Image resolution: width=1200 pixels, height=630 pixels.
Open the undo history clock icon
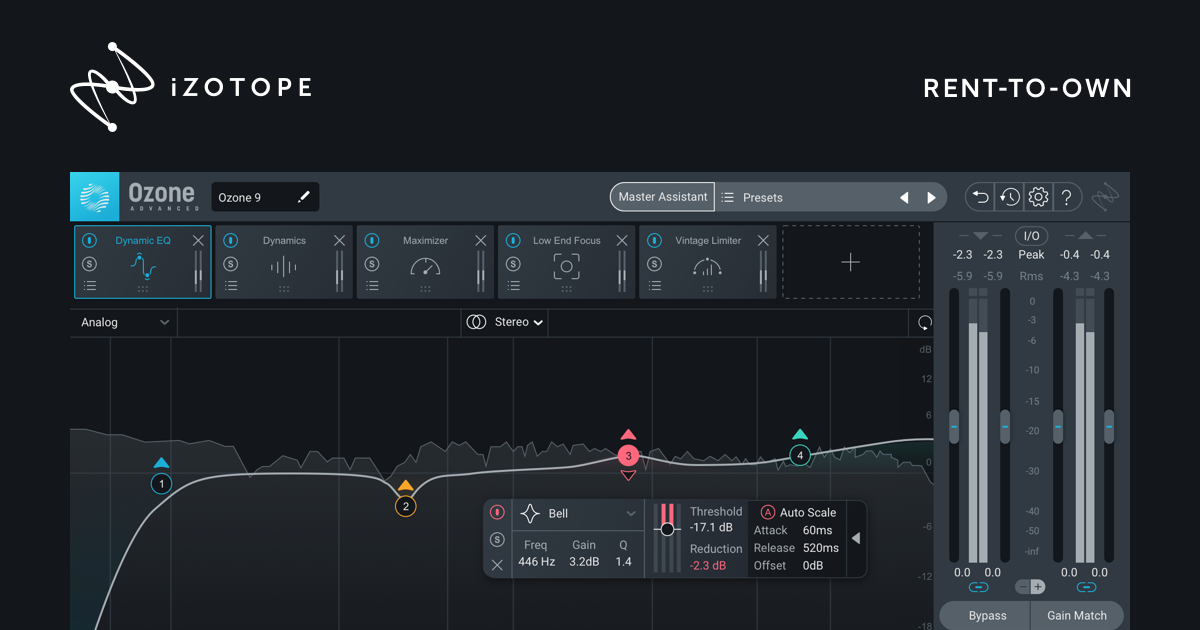(1009, 197)
